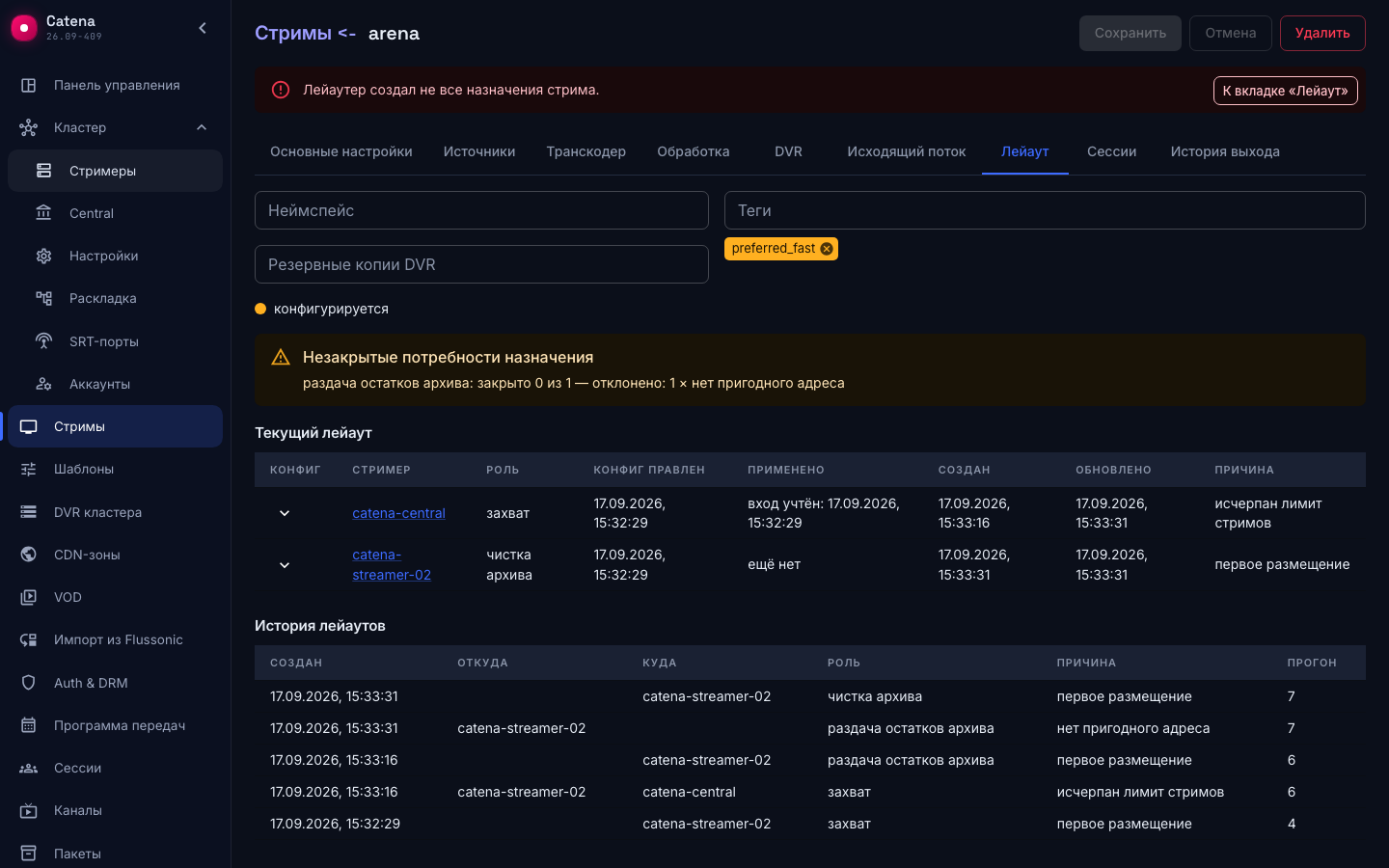Open the Пакеты archive icon
The height and width of the screenshot is (868, 1389).
pos(29,854)
